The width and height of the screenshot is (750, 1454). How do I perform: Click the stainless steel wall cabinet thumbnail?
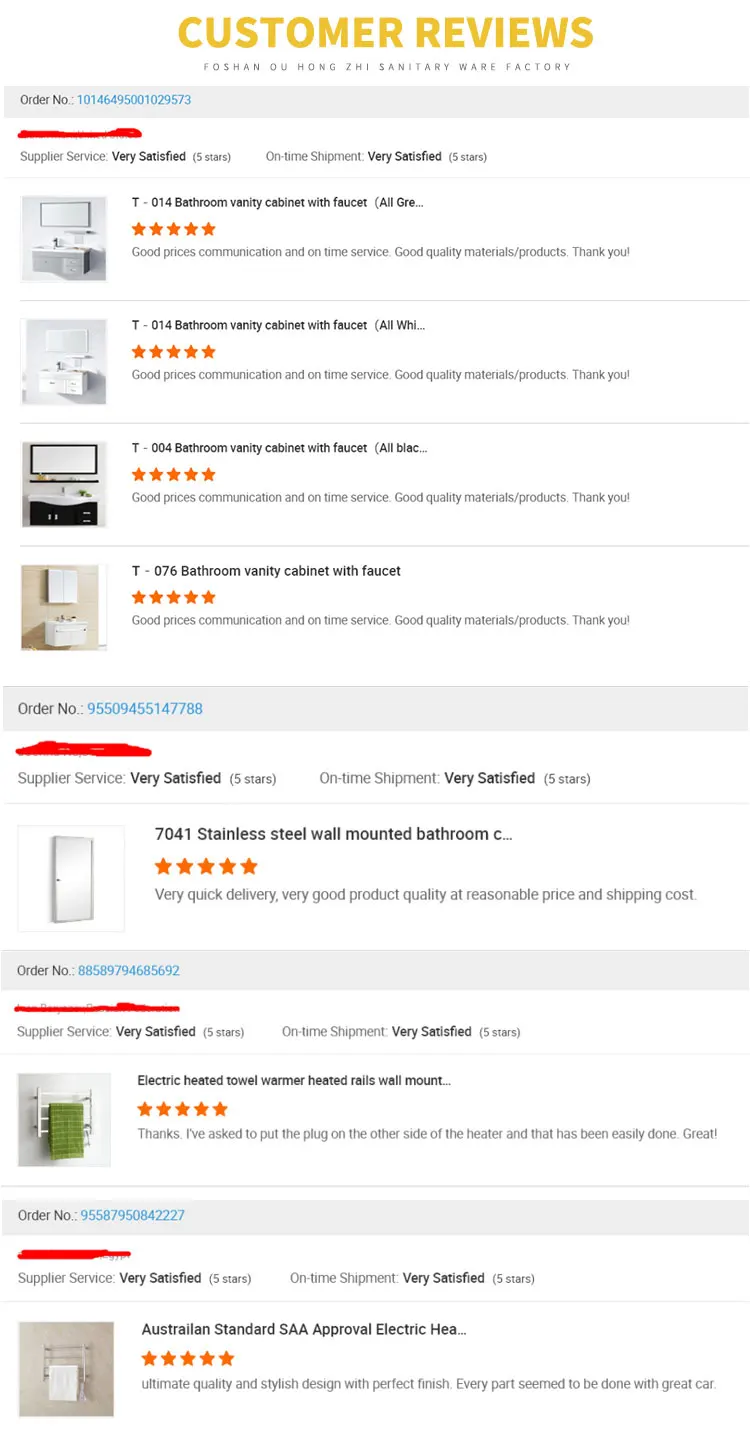71,878
